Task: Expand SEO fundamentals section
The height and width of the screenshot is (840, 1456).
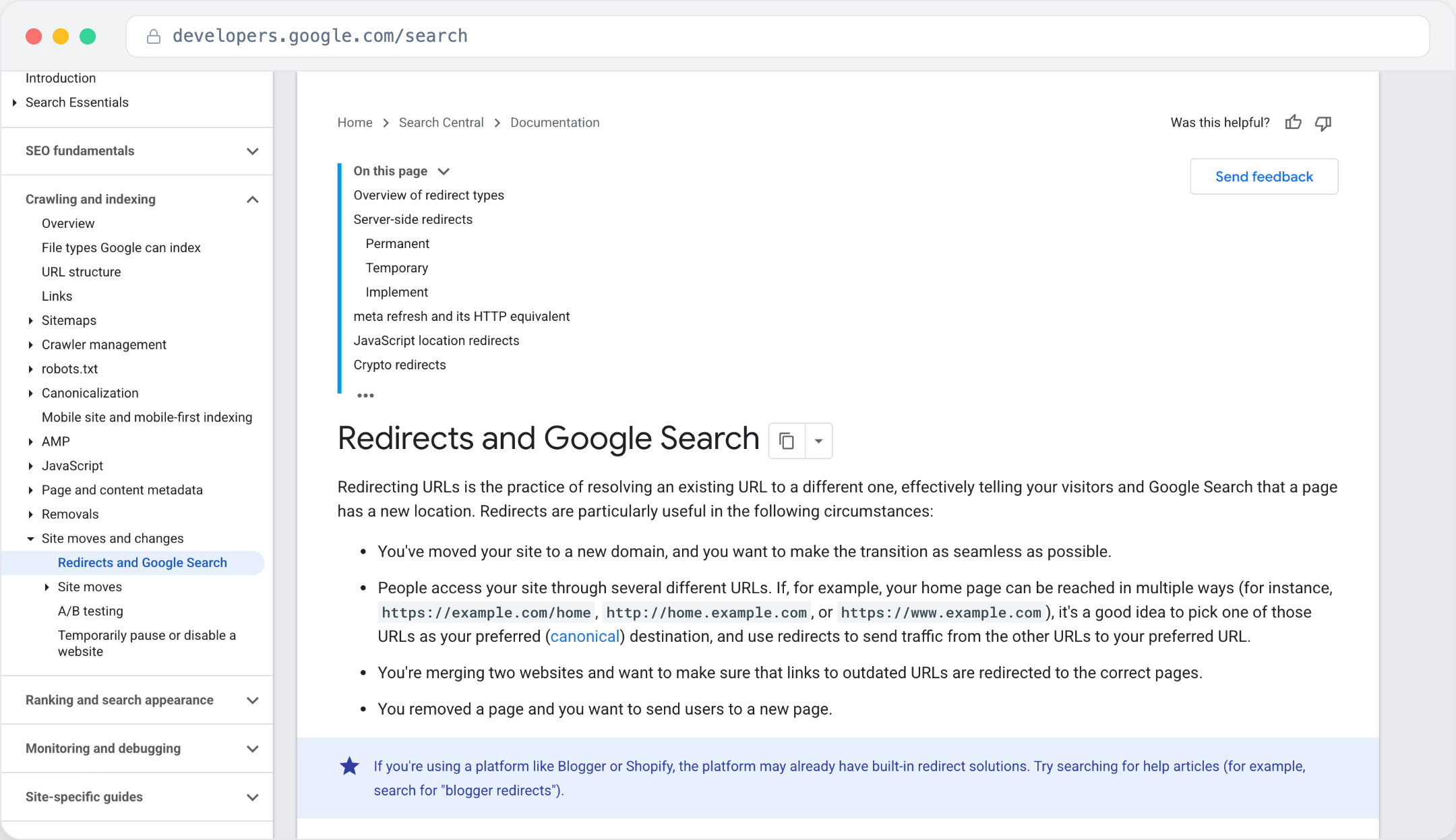Action: coord(253,151)
